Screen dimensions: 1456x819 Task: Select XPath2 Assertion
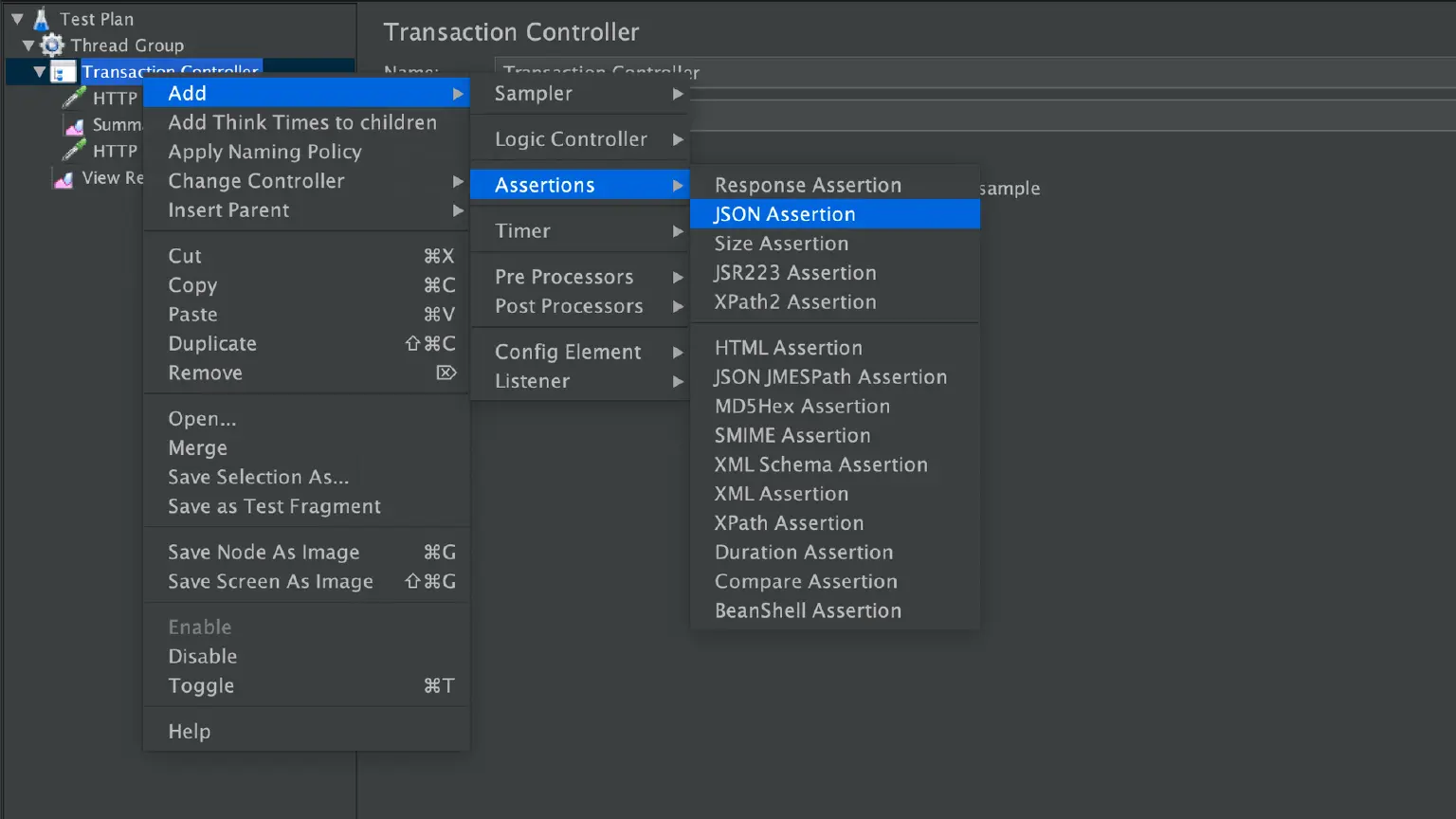click(794, 301)
